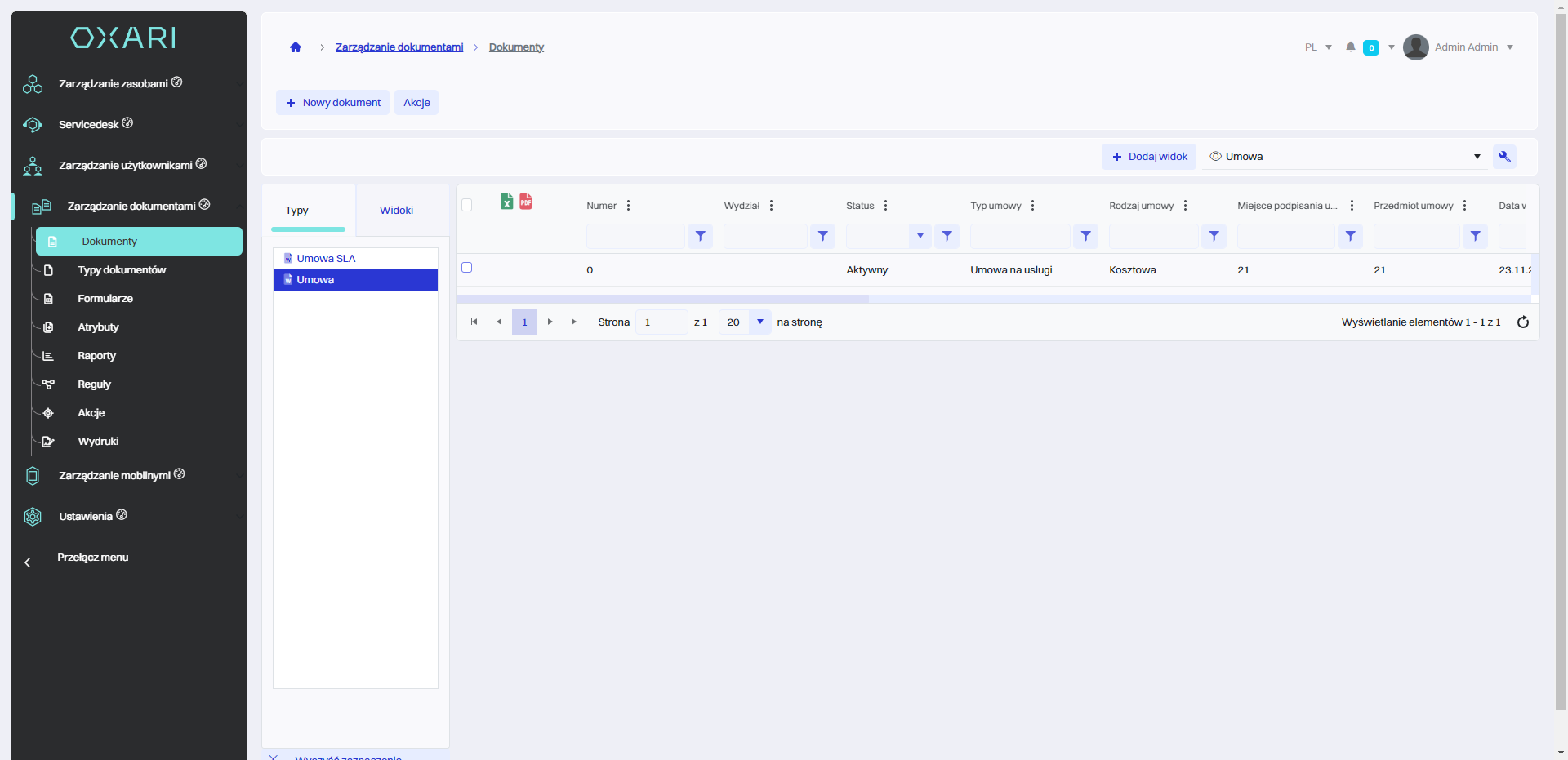Click the home breadcrumb icon
1568x760 pixels.
(x=296, y=47)
